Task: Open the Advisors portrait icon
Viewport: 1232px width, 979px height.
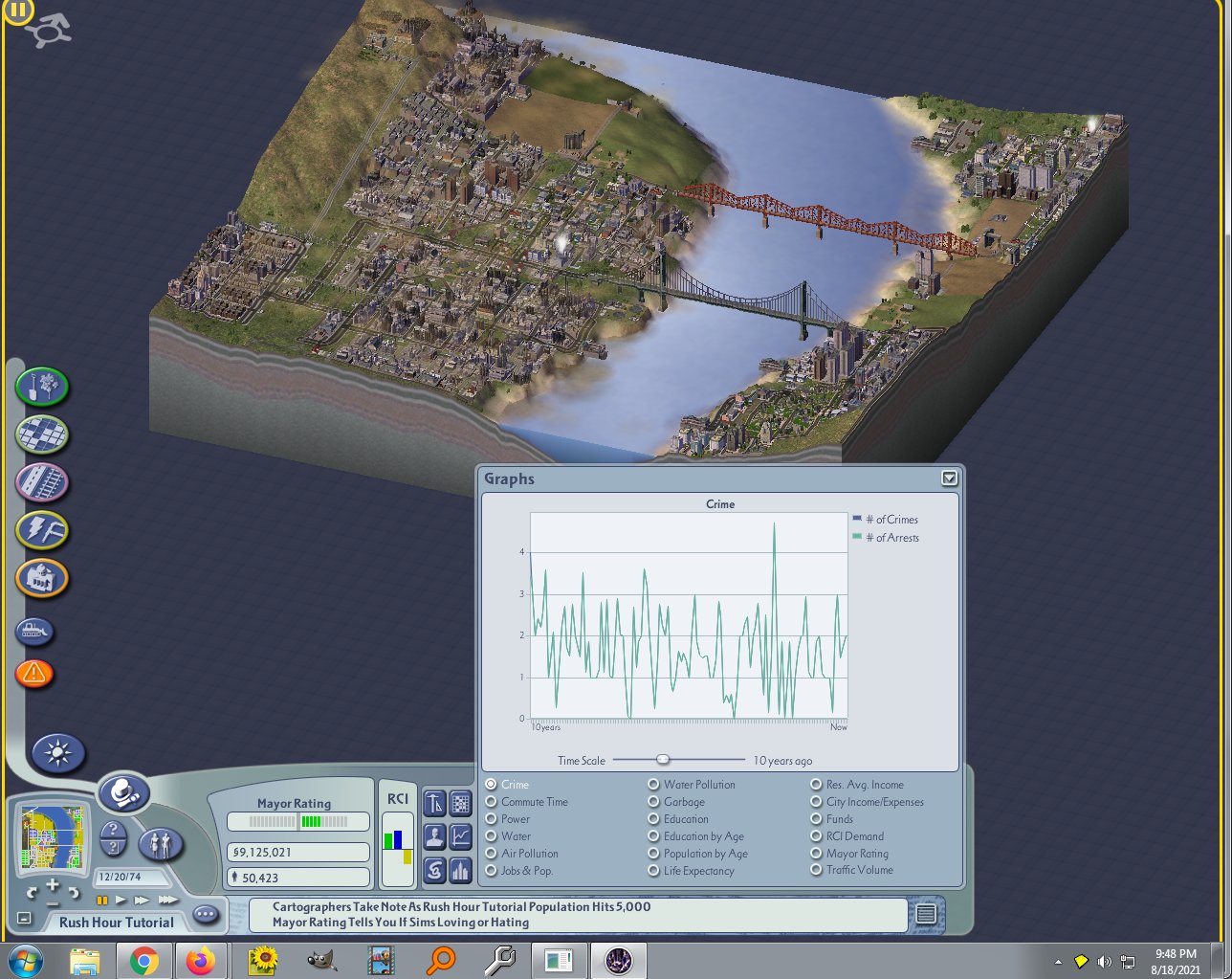Action: tap(434, 836)
